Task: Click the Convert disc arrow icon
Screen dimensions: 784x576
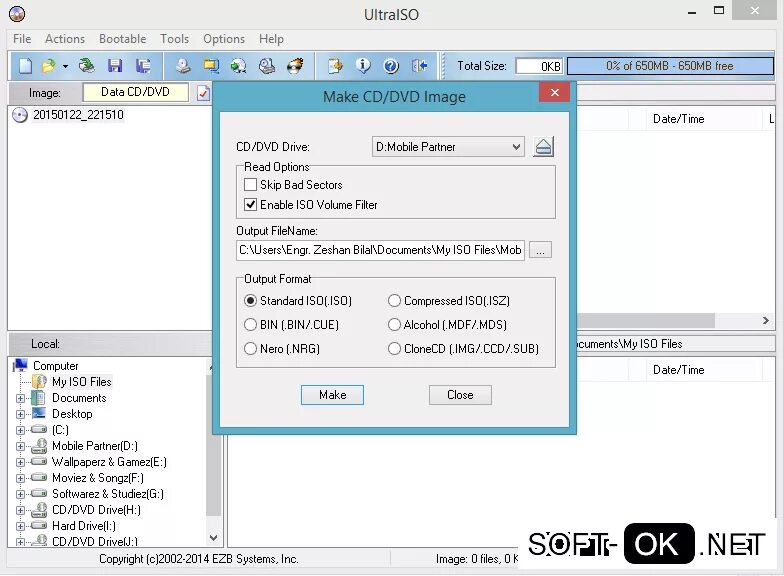Action: tap(238, 66)
